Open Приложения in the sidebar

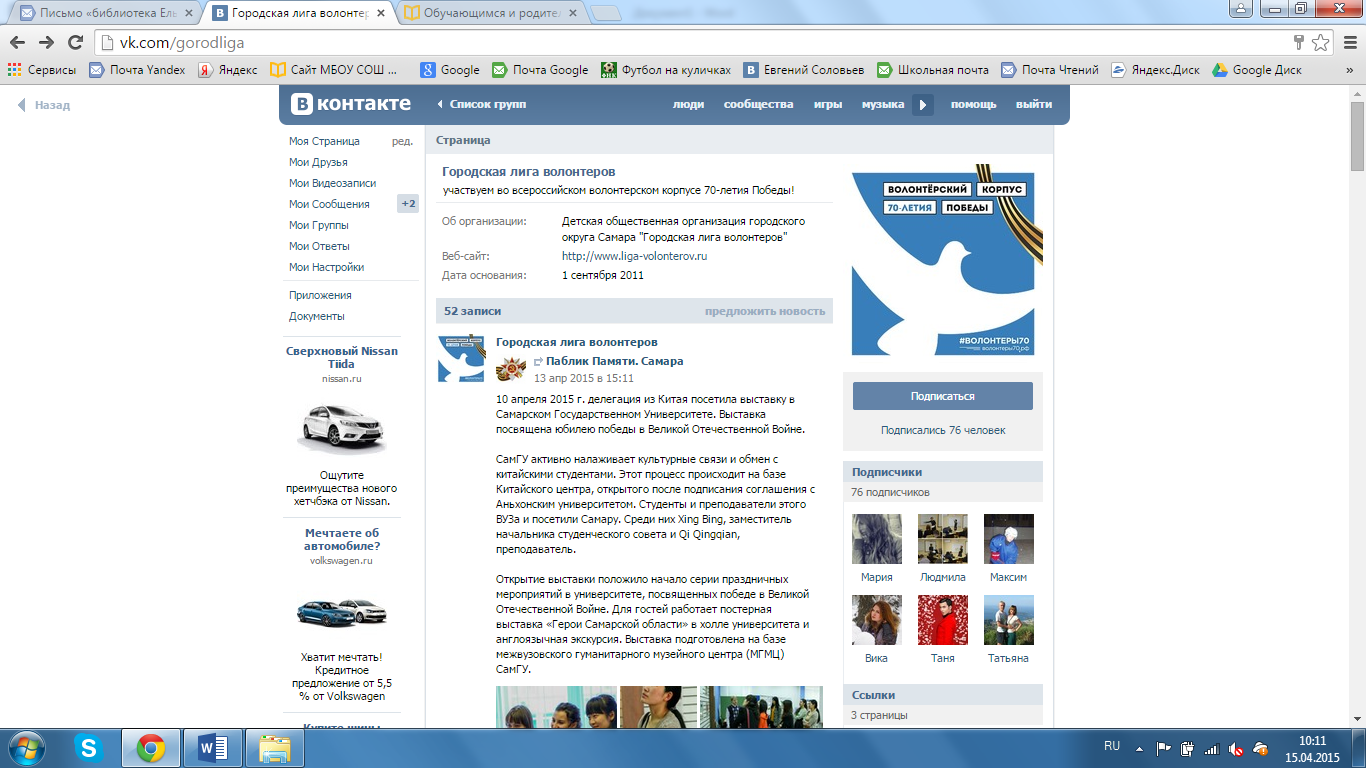point(320,295)
